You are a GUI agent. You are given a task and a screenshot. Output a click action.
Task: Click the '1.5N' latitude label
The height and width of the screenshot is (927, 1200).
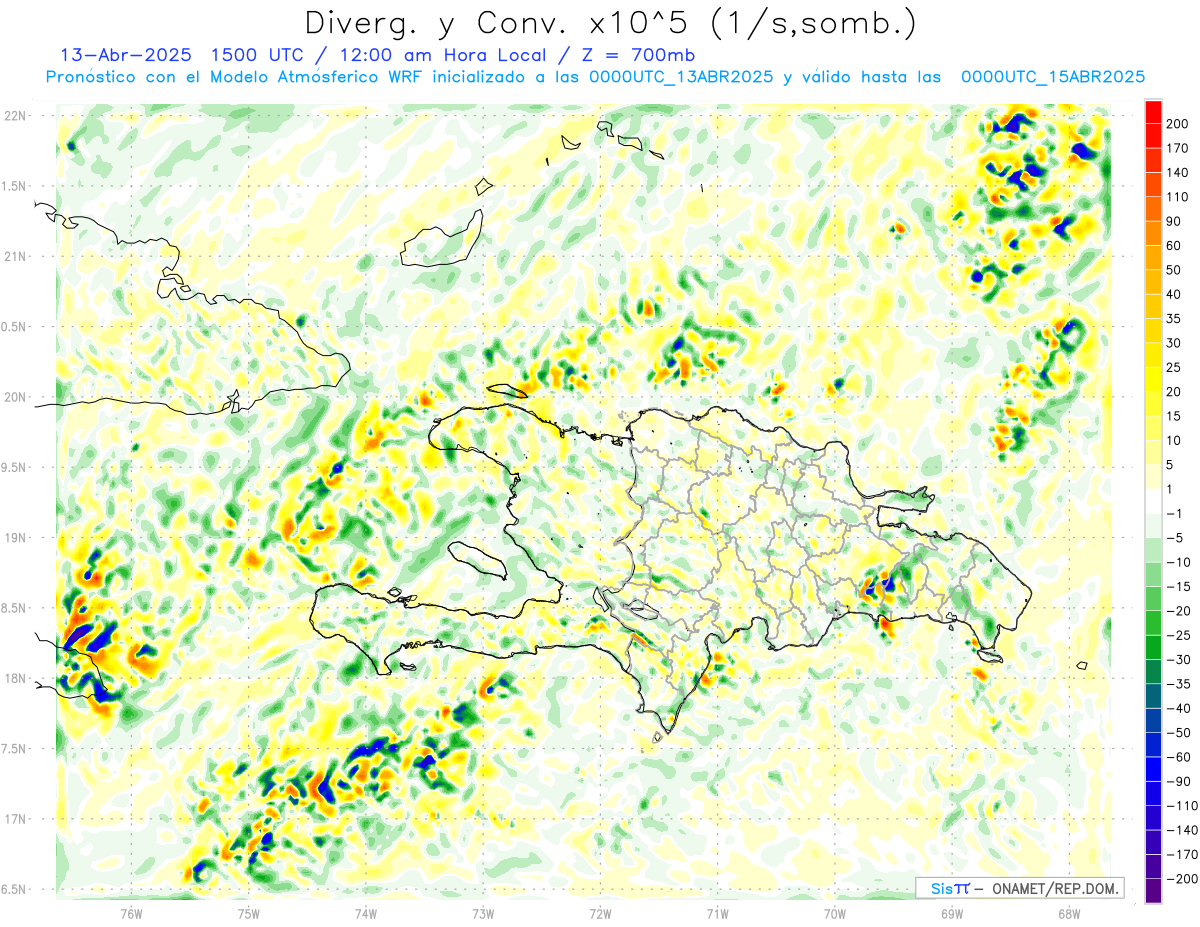click(14, 186)
